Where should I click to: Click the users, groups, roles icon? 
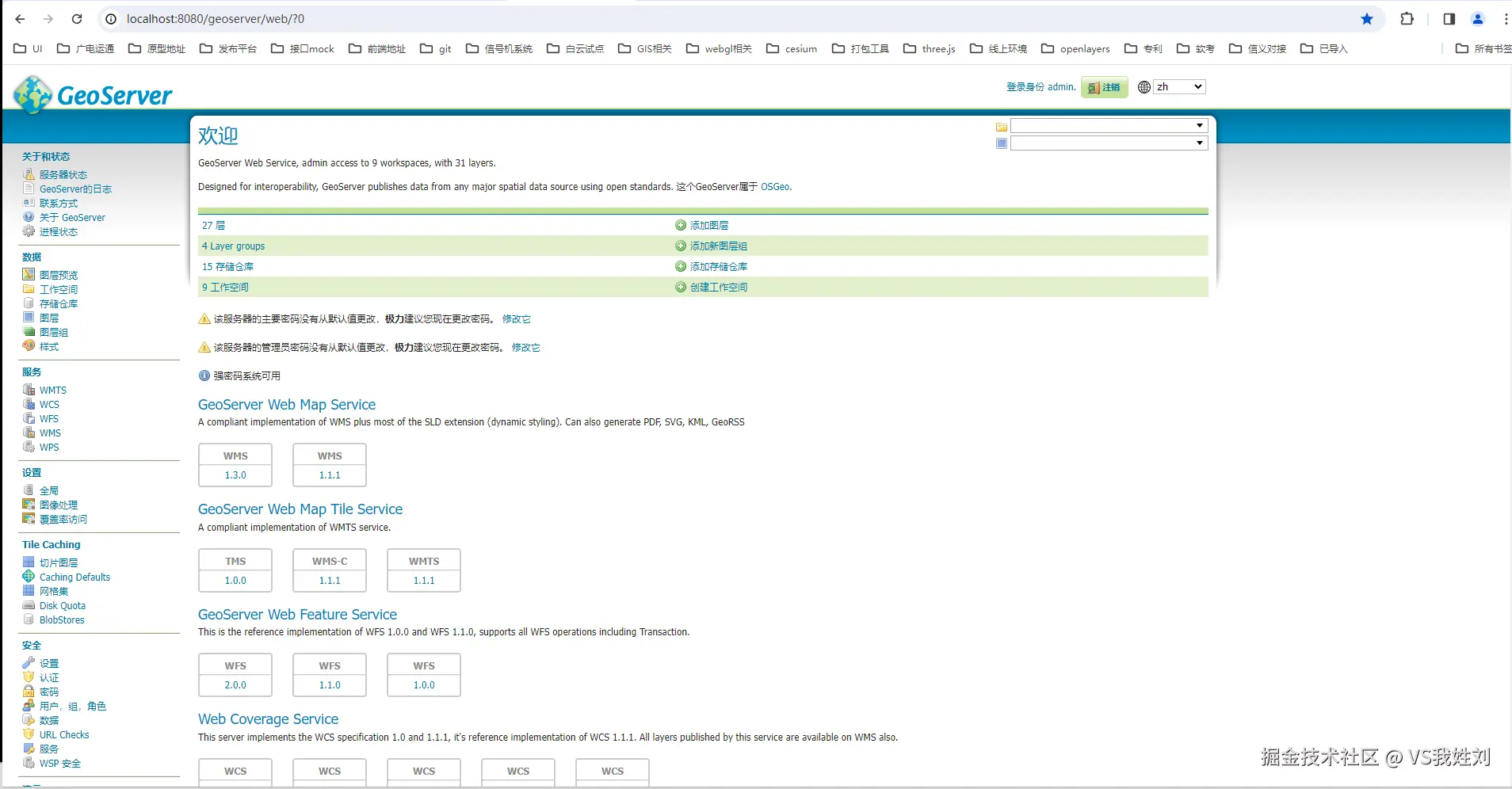point(29,706)
